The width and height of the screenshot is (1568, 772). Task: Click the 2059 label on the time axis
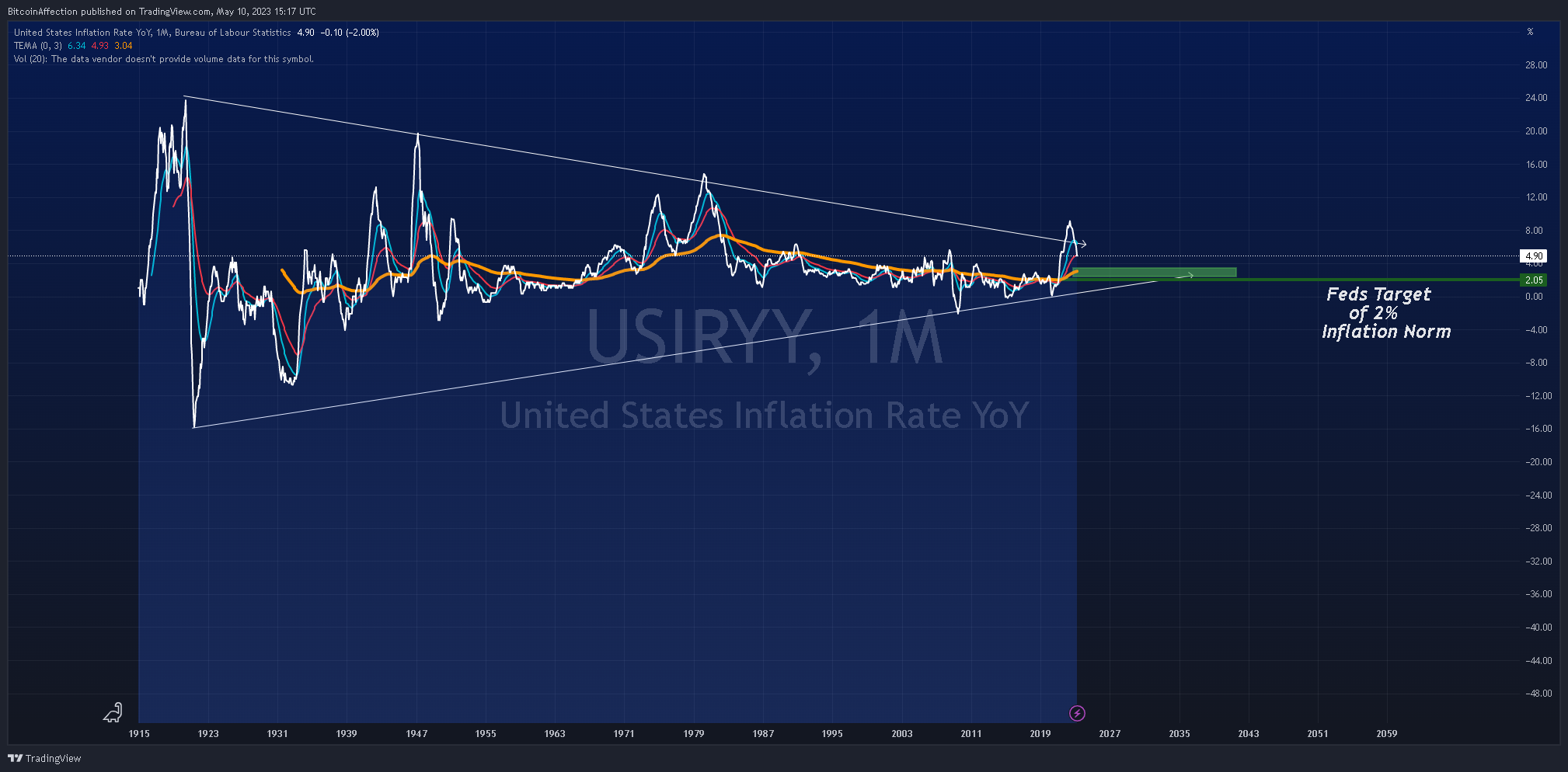point(1387,733)
